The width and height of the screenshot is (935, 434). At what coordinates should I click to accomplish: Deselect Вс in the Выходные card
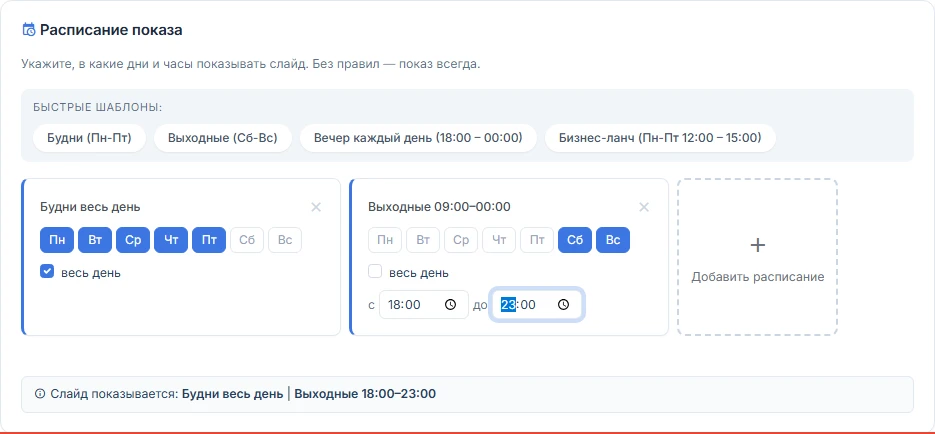tap(613, 240)
